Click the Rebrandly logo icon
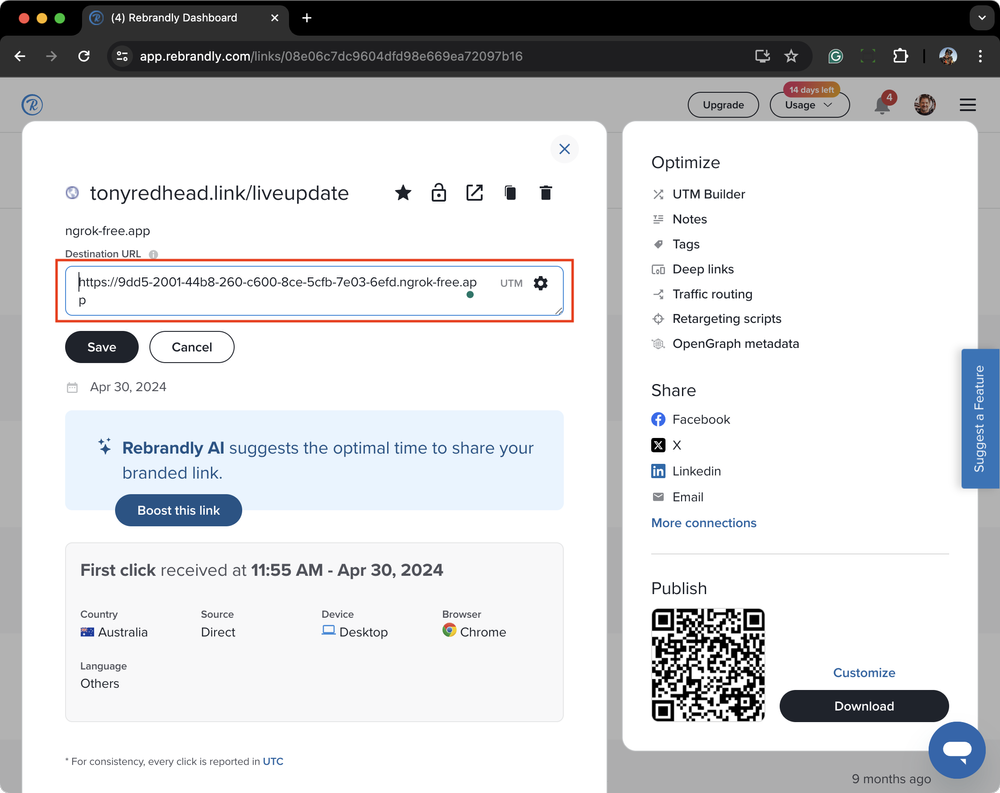The width and height of the screenshot is (1000, 793). [32, 105]
